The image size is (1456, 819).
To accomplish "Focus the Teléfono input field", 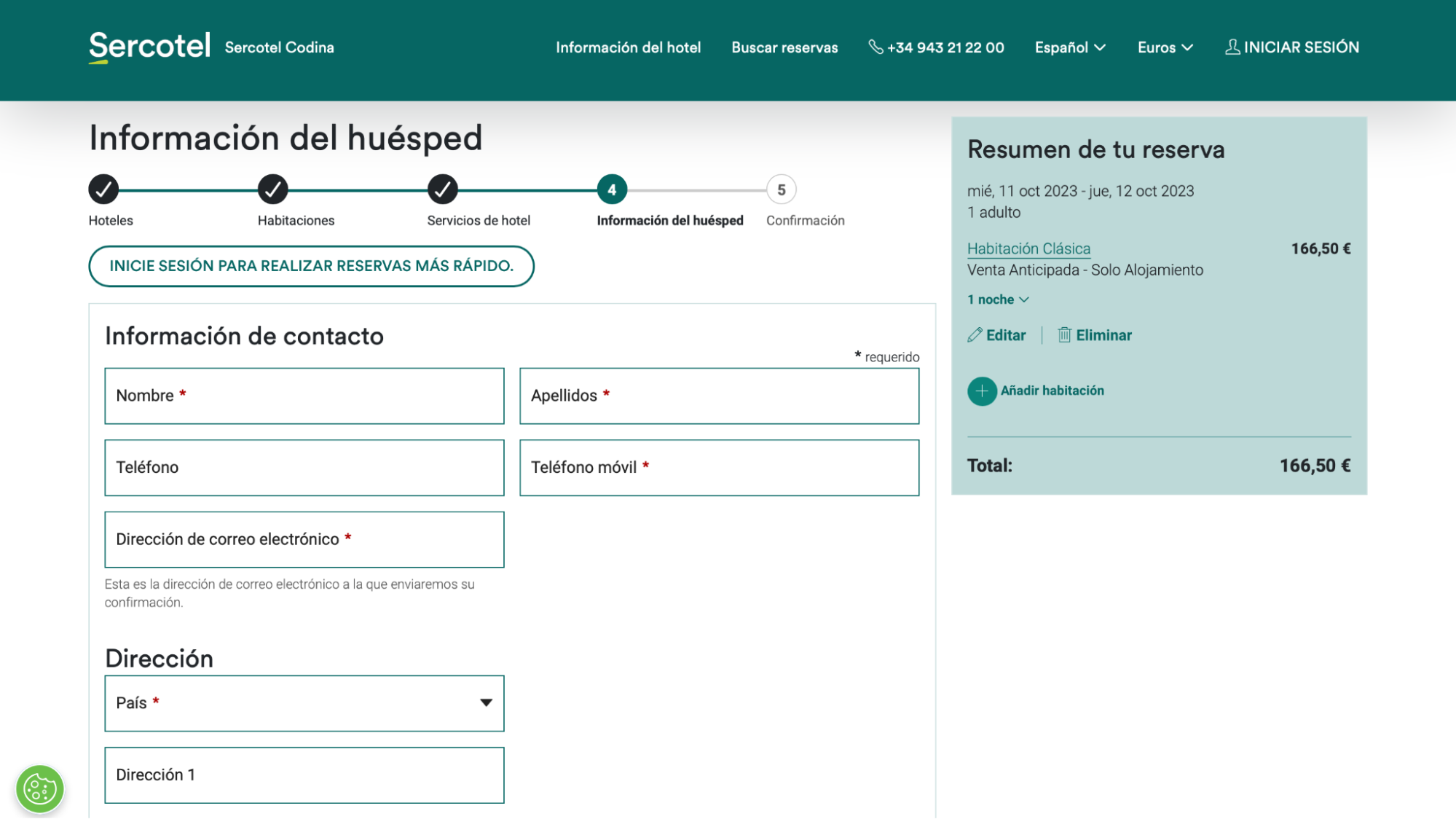I will [304, 468].
